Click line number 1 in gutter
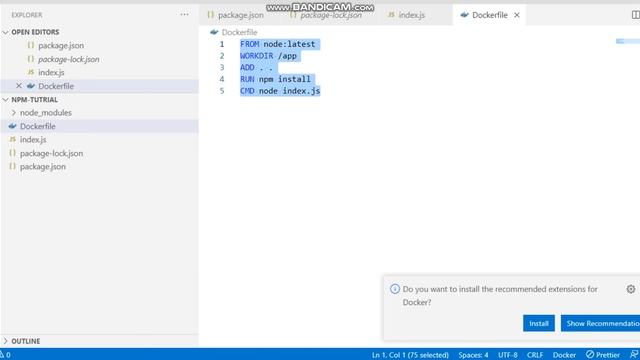 [x=222, y=44]
